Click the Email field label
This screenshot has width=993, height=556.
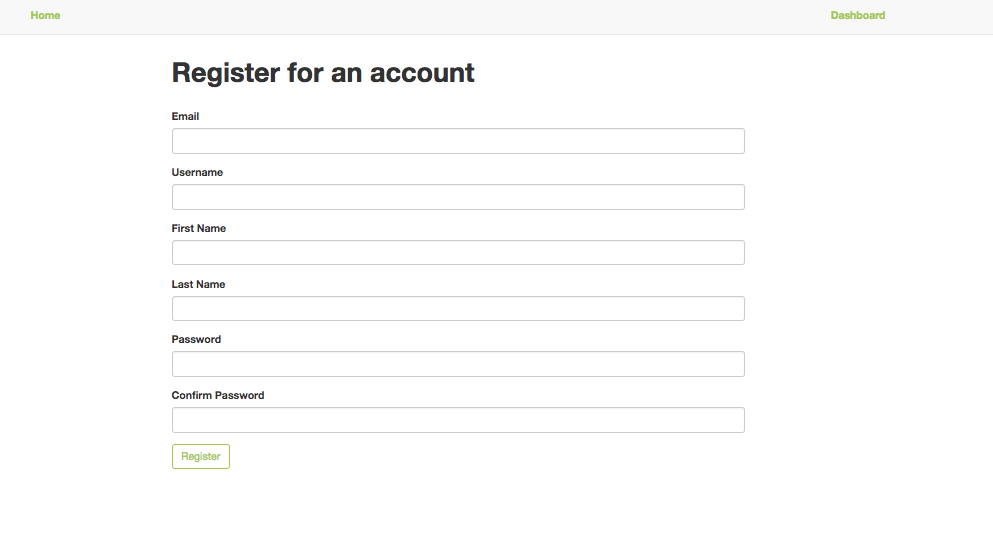[x=185, y=117]
